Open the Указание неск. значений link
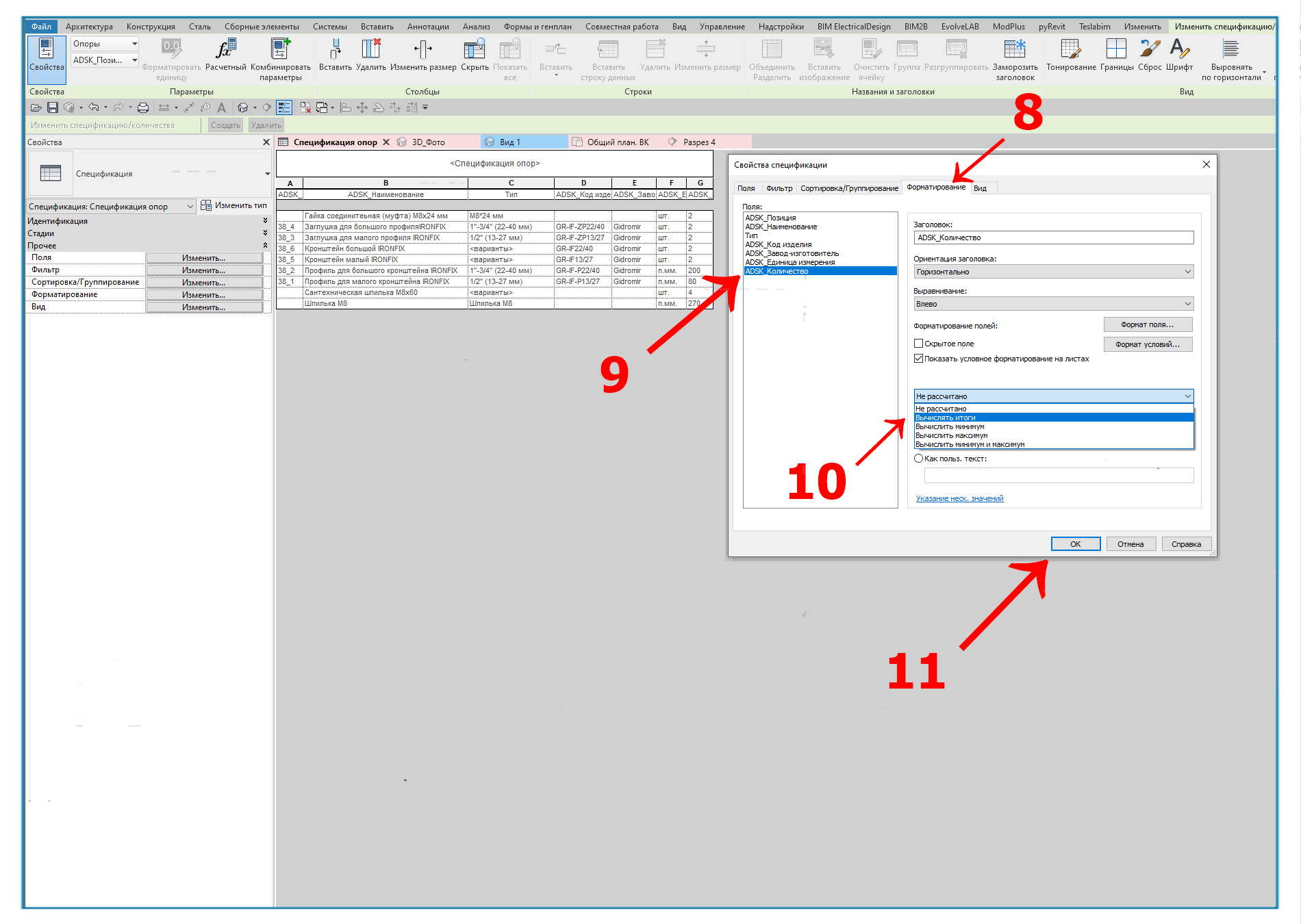 coord(959,498)
